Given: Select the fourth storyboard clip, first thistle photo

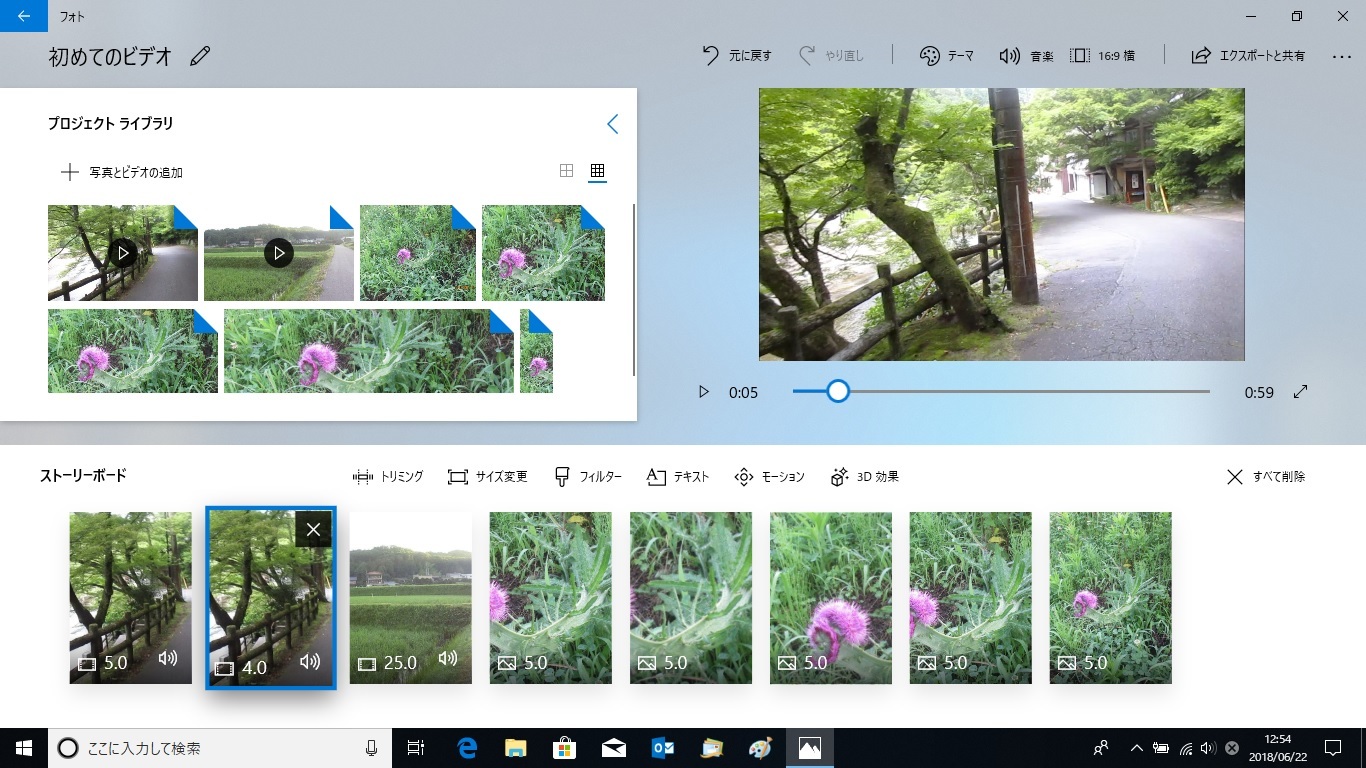Looking at the screenshot, I should tap(550, 598).
